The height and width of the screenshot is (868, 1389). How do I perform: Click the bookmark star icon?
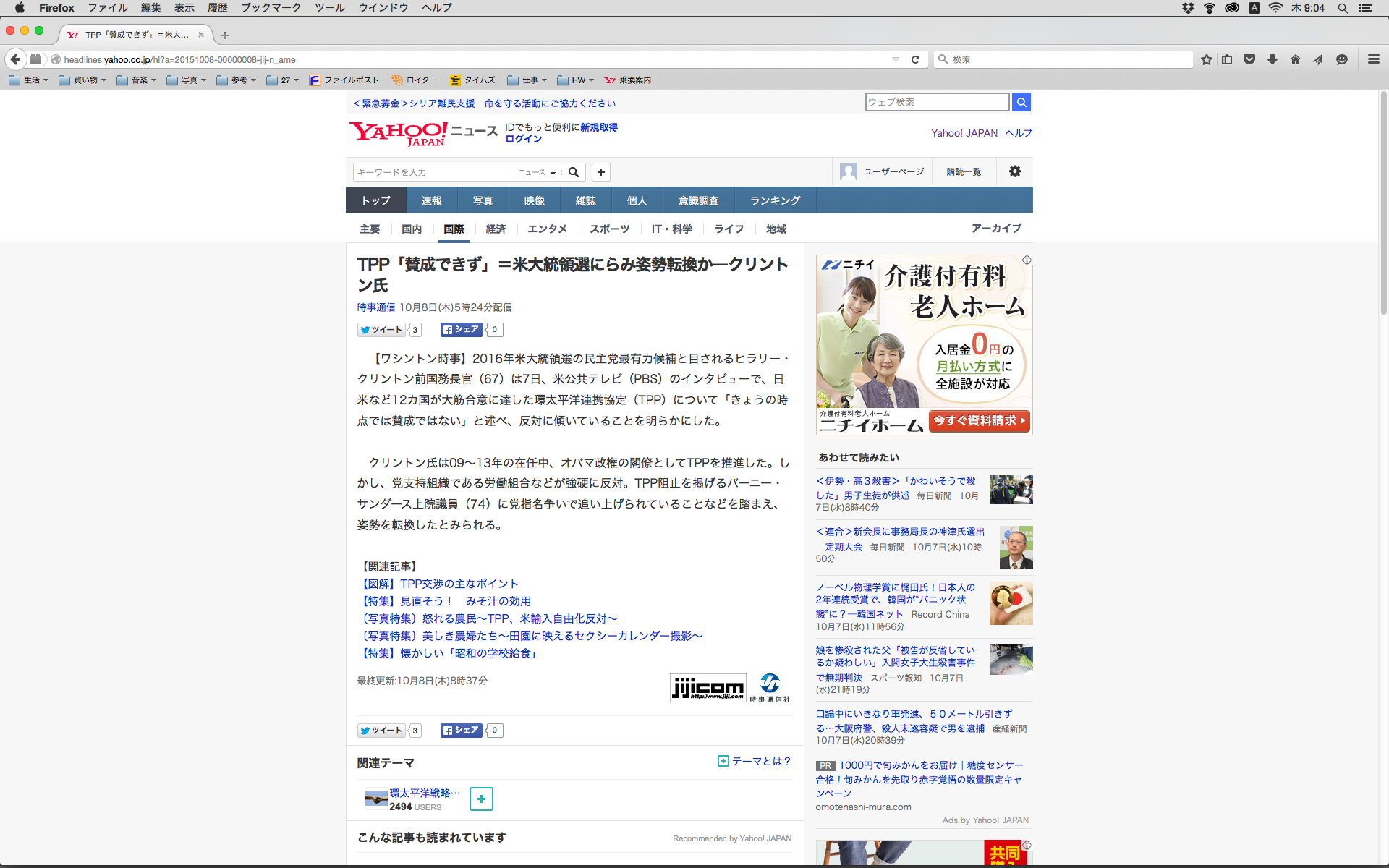pos(1206,59)
